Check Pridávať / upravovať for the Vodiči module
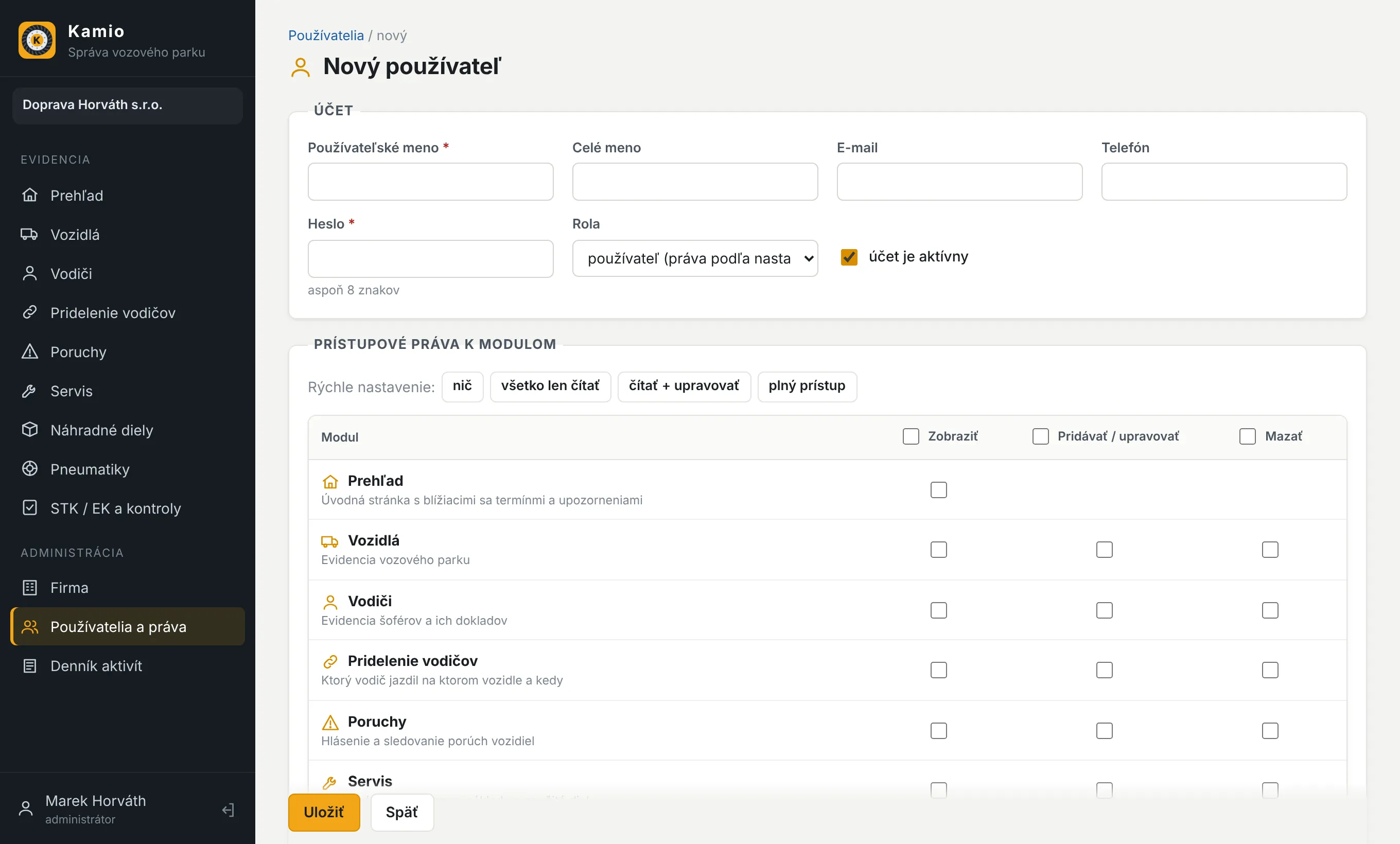Image resolution: width=1400 pixels, height=844 pixels. coord(1104,610)
